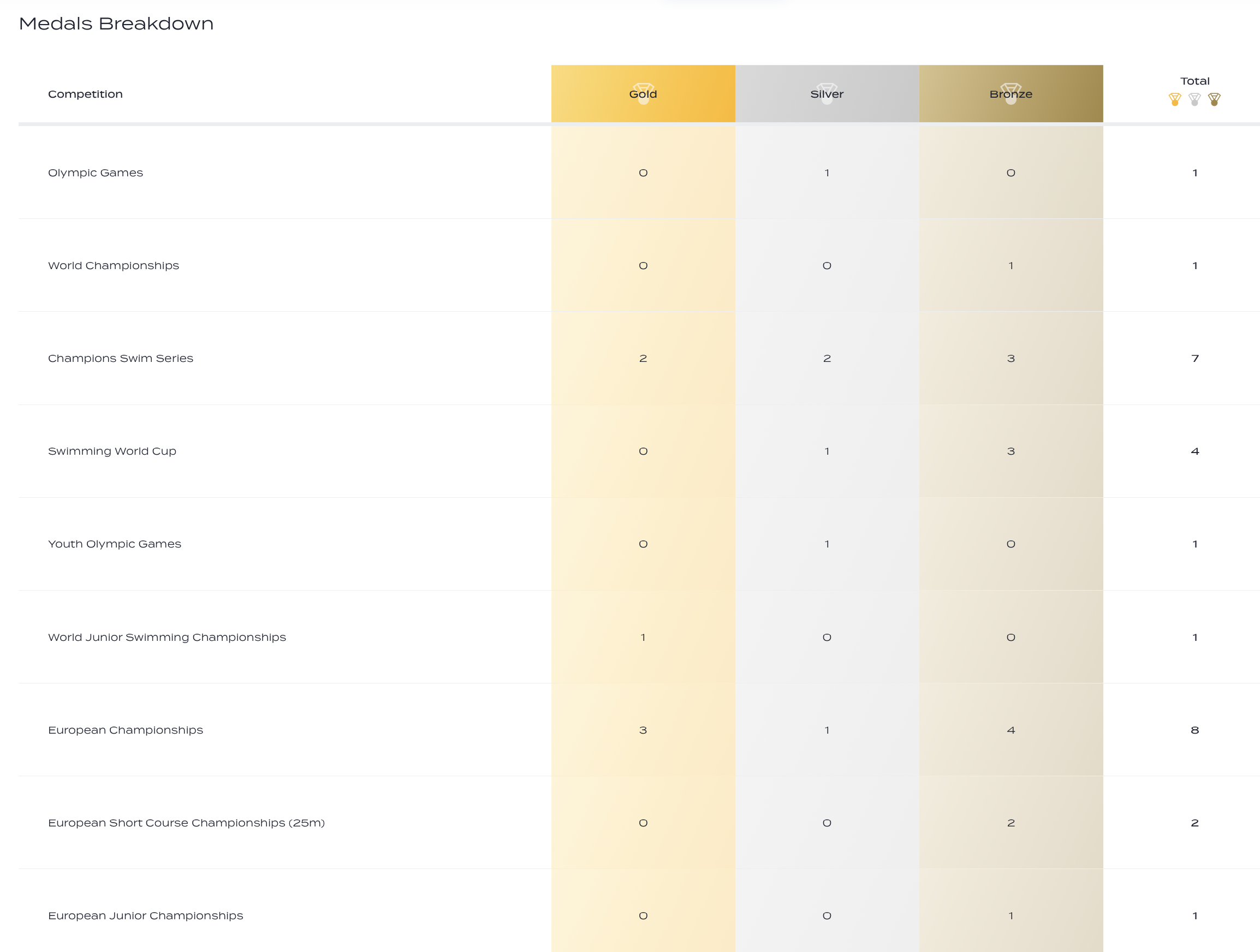1260x952 pixels.
Task: Select the Gold column header
Action: click(x=643, y=93)
